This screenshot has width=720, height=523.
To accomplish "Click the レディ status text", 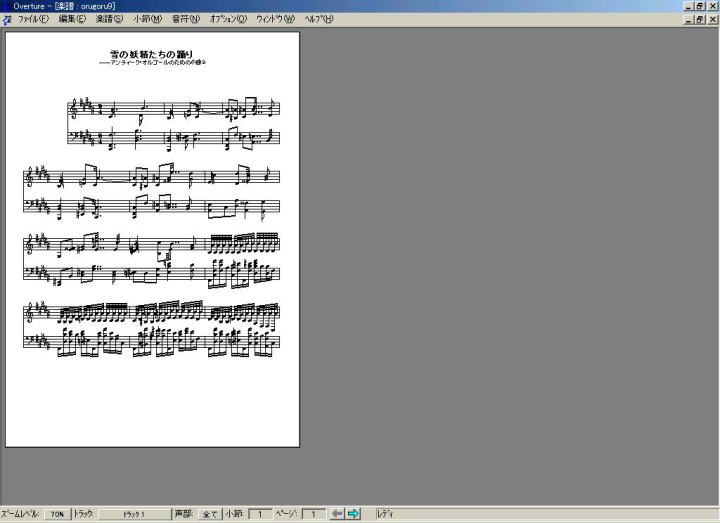I will coord(385,514).
